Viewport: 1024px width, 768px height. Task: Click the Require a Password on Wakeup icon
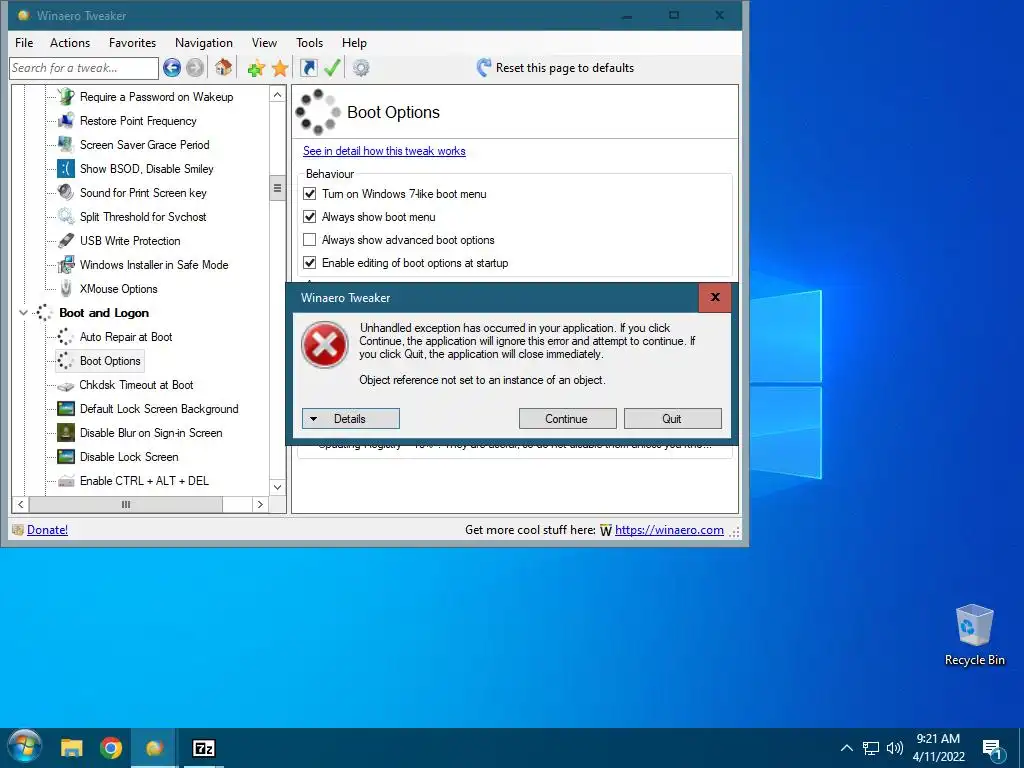click(66, 97)
